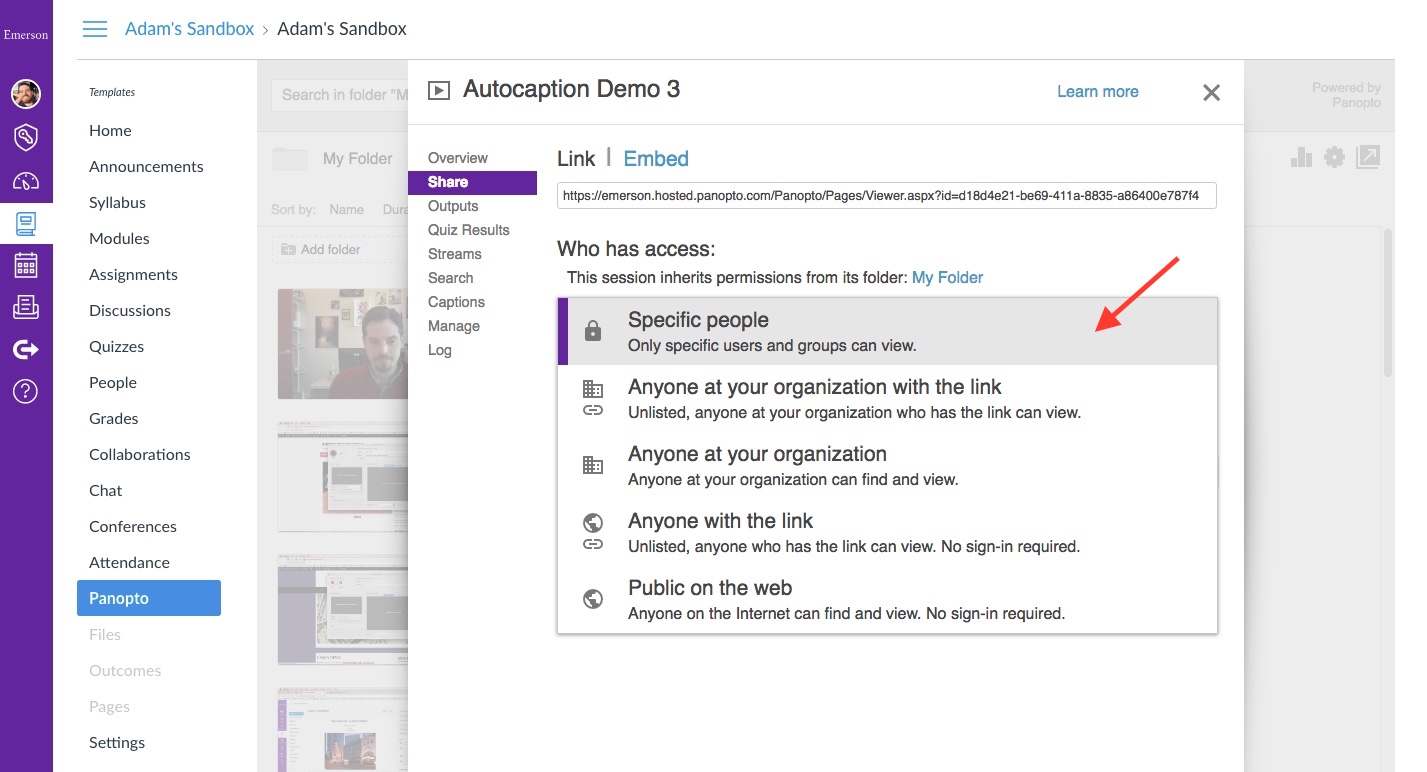The width and height of the screenshot is (1427, 772).
Task: Select Panopto in course navigation
Action: pos(149,598)
